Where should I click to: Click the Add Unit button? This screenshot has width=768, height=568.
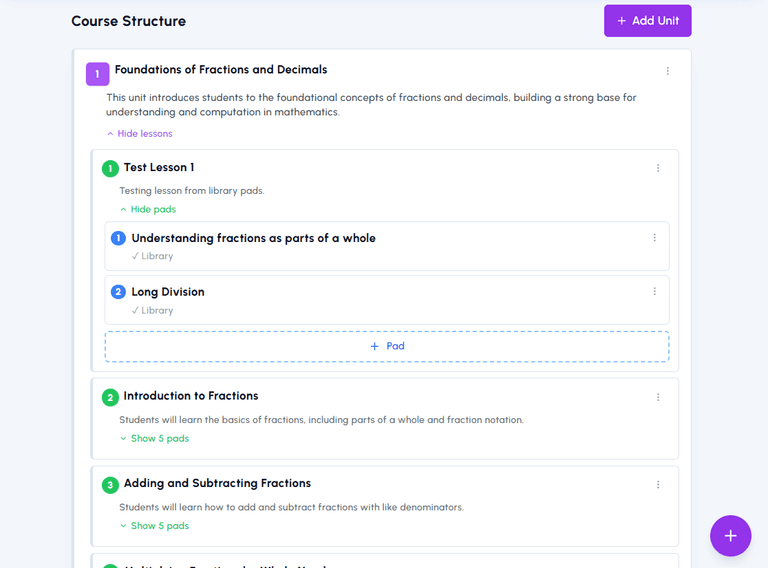coord(648,21)
